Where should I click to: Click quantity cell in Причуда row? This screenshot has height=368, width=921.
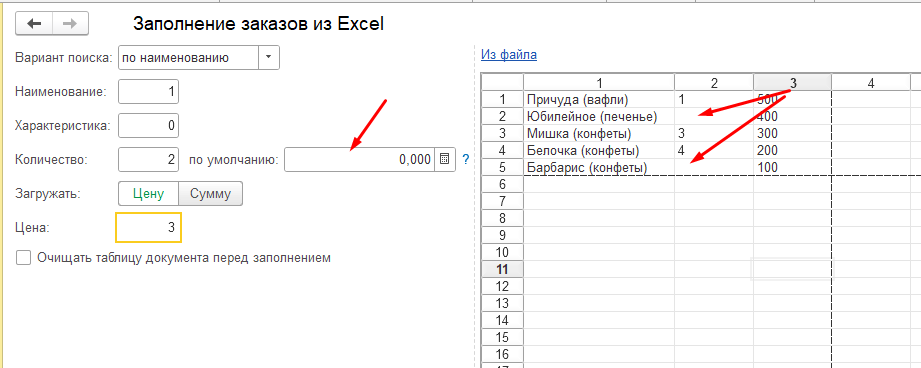[x=714, y=99]
